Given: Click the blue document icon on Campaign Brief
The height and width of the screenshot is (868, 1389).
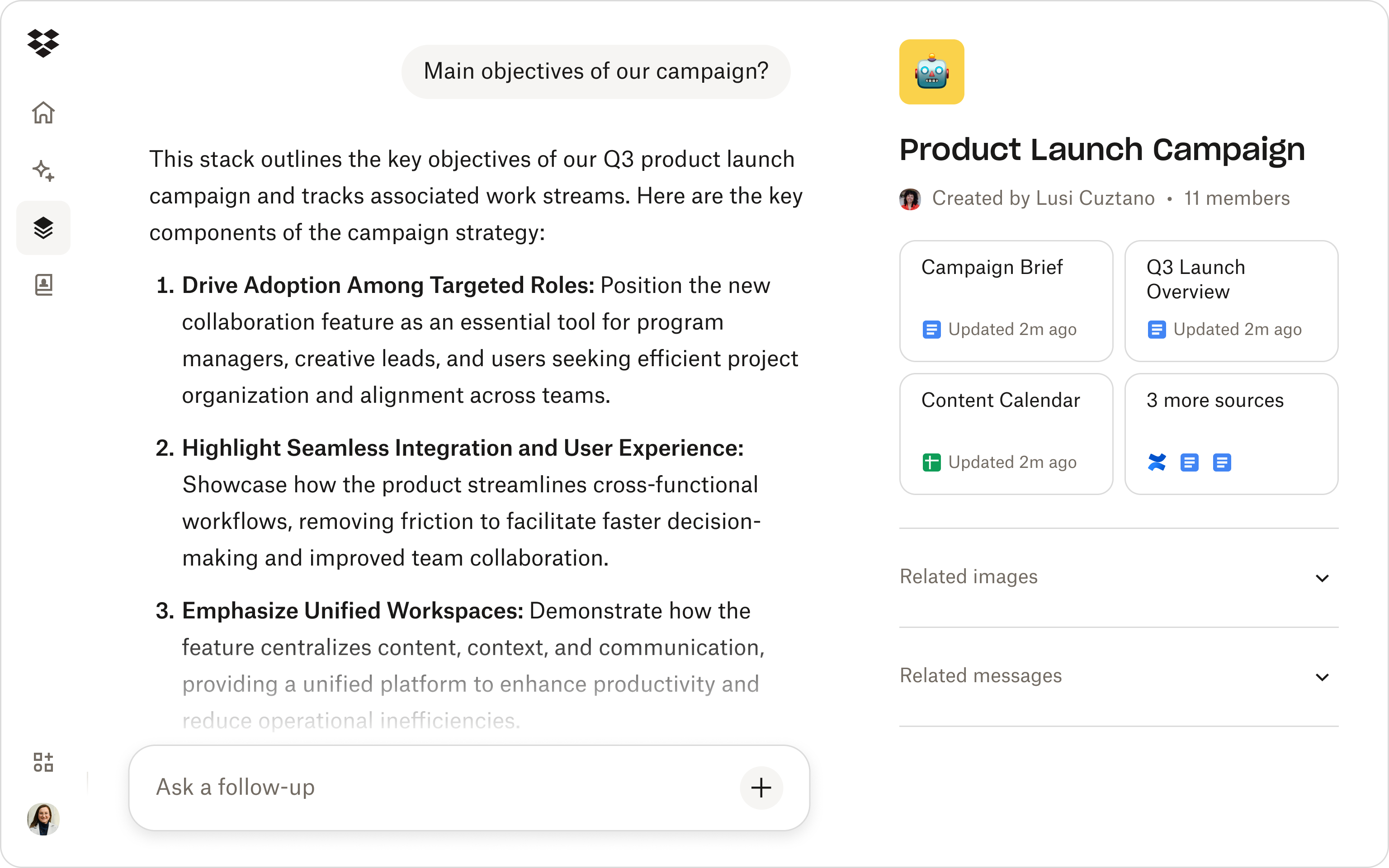Looking at the screenshot, I should (x=932, y=329).
